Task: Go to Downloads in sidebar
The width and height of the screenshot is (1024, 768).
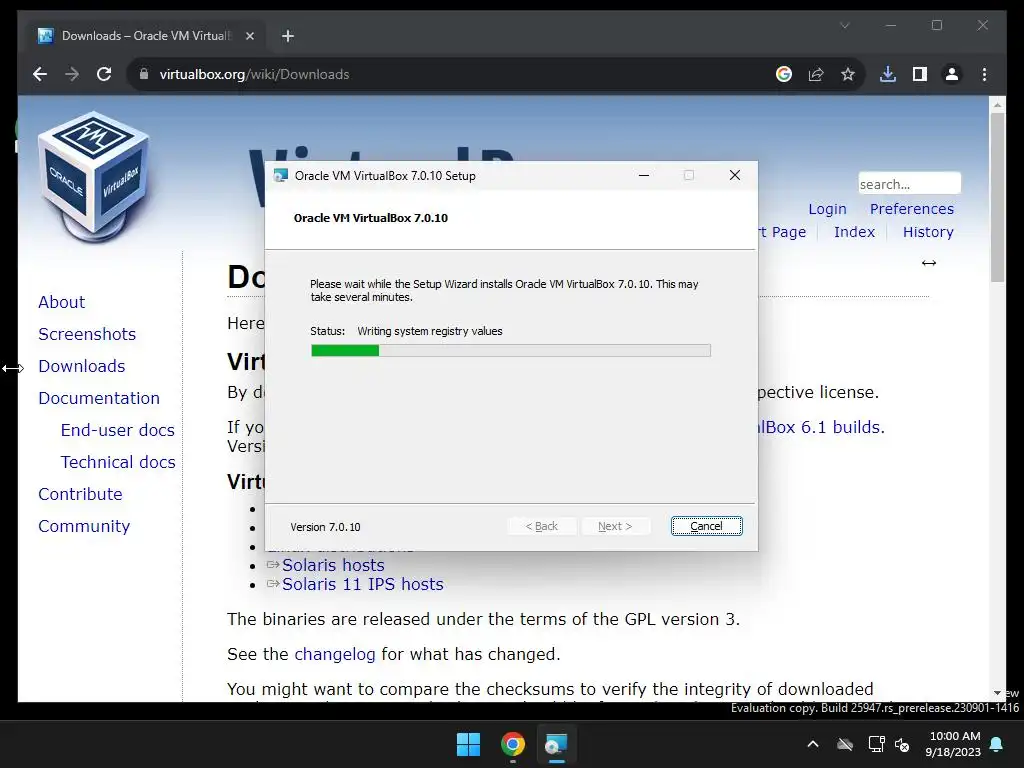Action: tap(82, 366)
